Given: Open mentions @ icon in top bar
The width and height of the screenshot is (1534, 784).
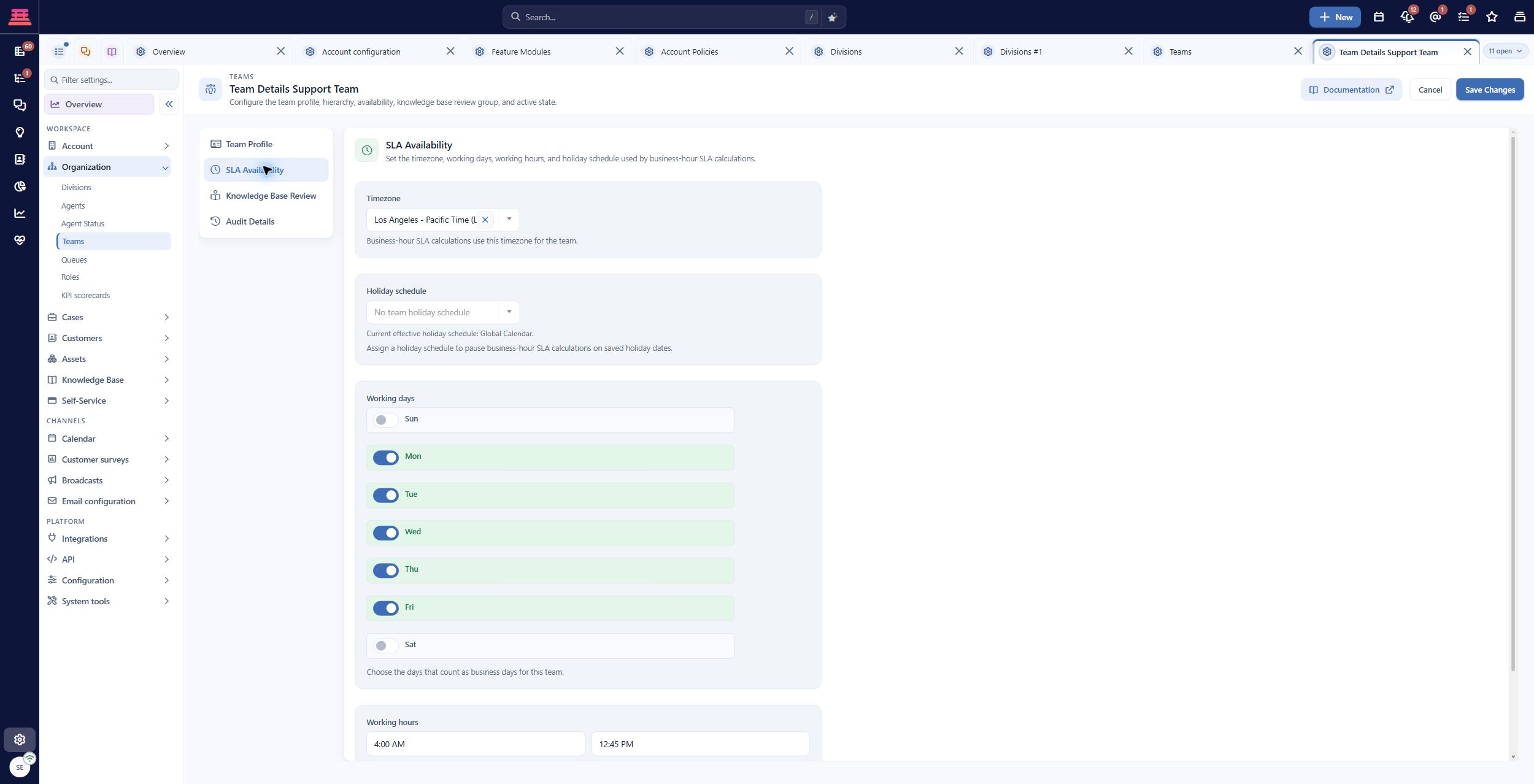Looking at the screenshot, I should [1435, 17].
